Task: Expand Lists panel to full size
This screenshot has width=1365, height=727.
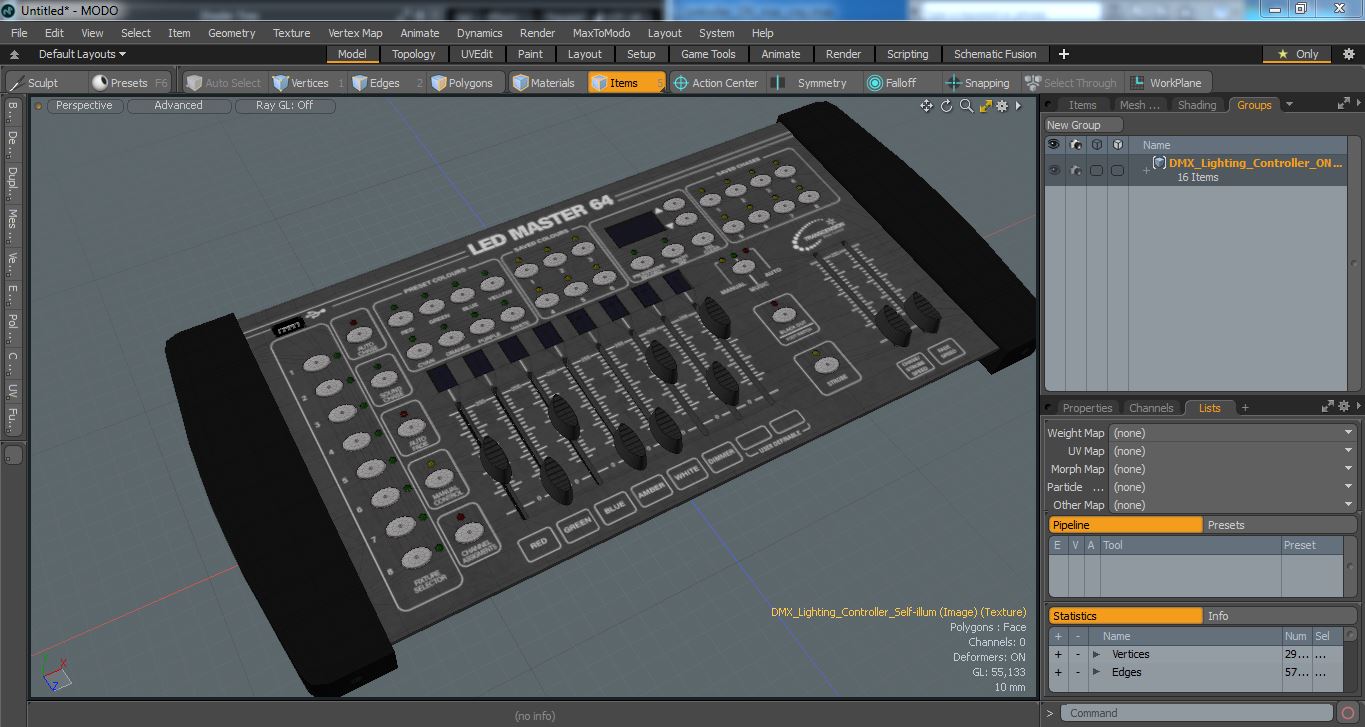Action: tap(1328, 406)
